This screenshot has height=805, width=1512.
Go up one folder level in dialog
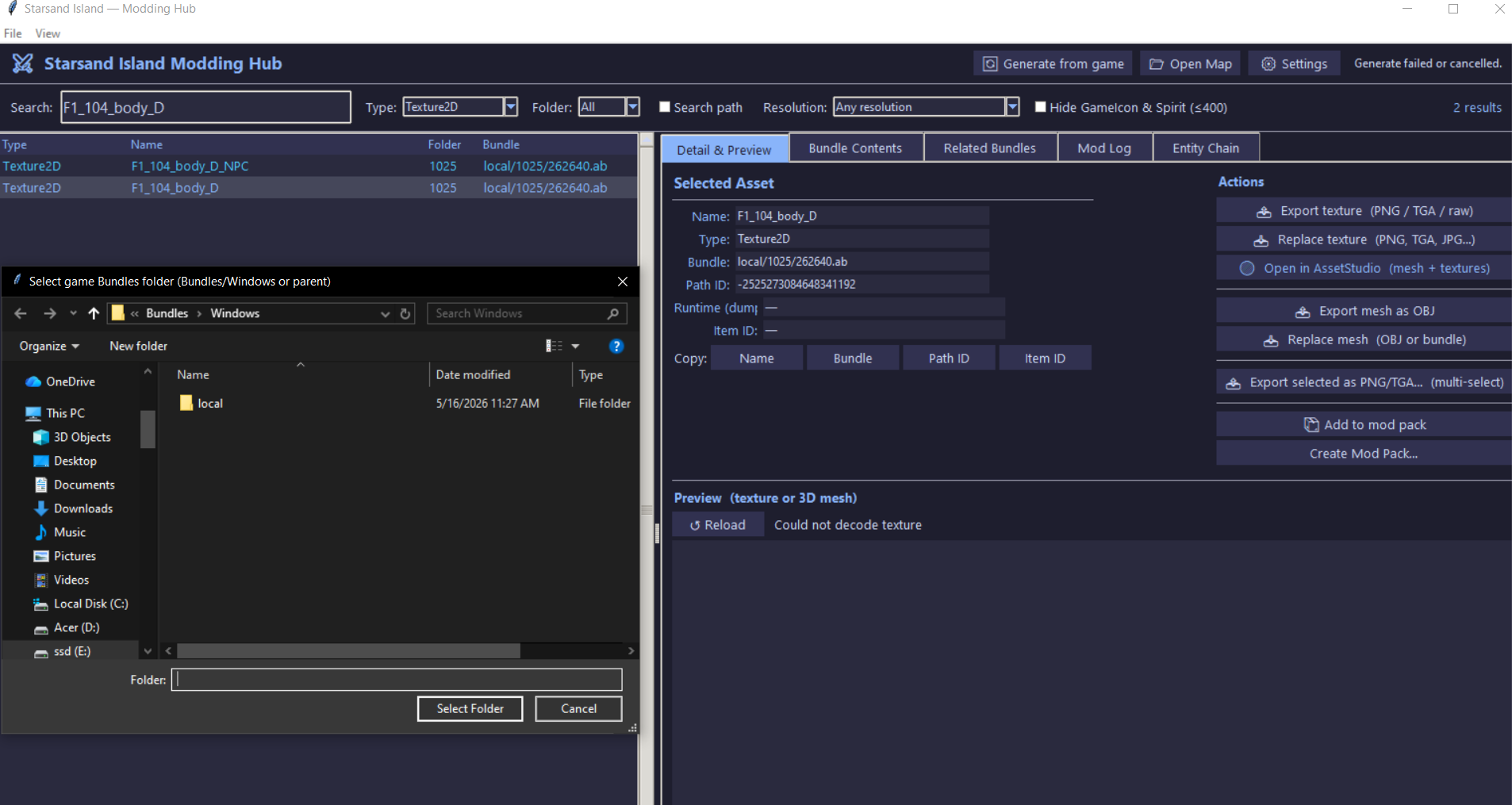tap(94, 313)
